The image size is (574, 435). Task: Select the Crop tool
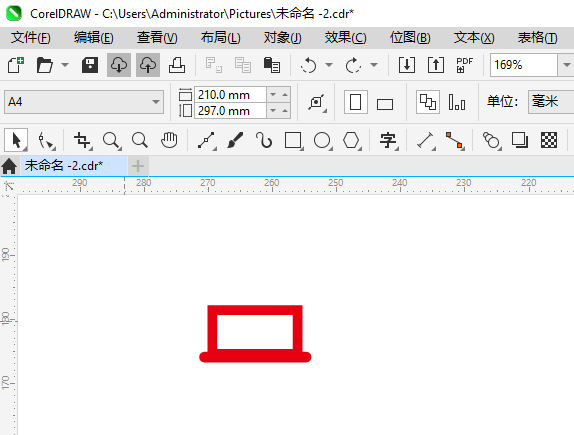[x=82, y=141]
